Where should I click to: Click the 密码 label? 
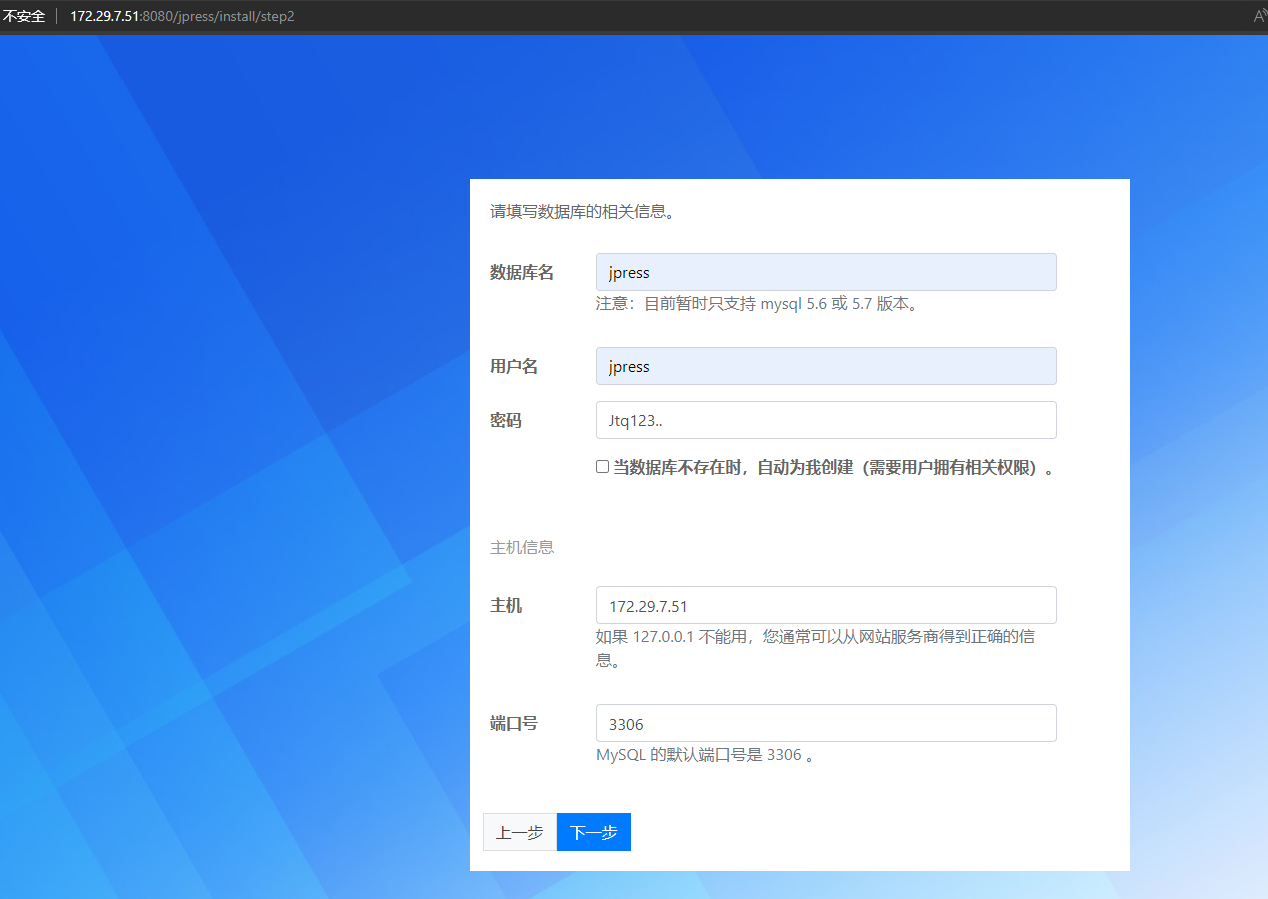506,420
